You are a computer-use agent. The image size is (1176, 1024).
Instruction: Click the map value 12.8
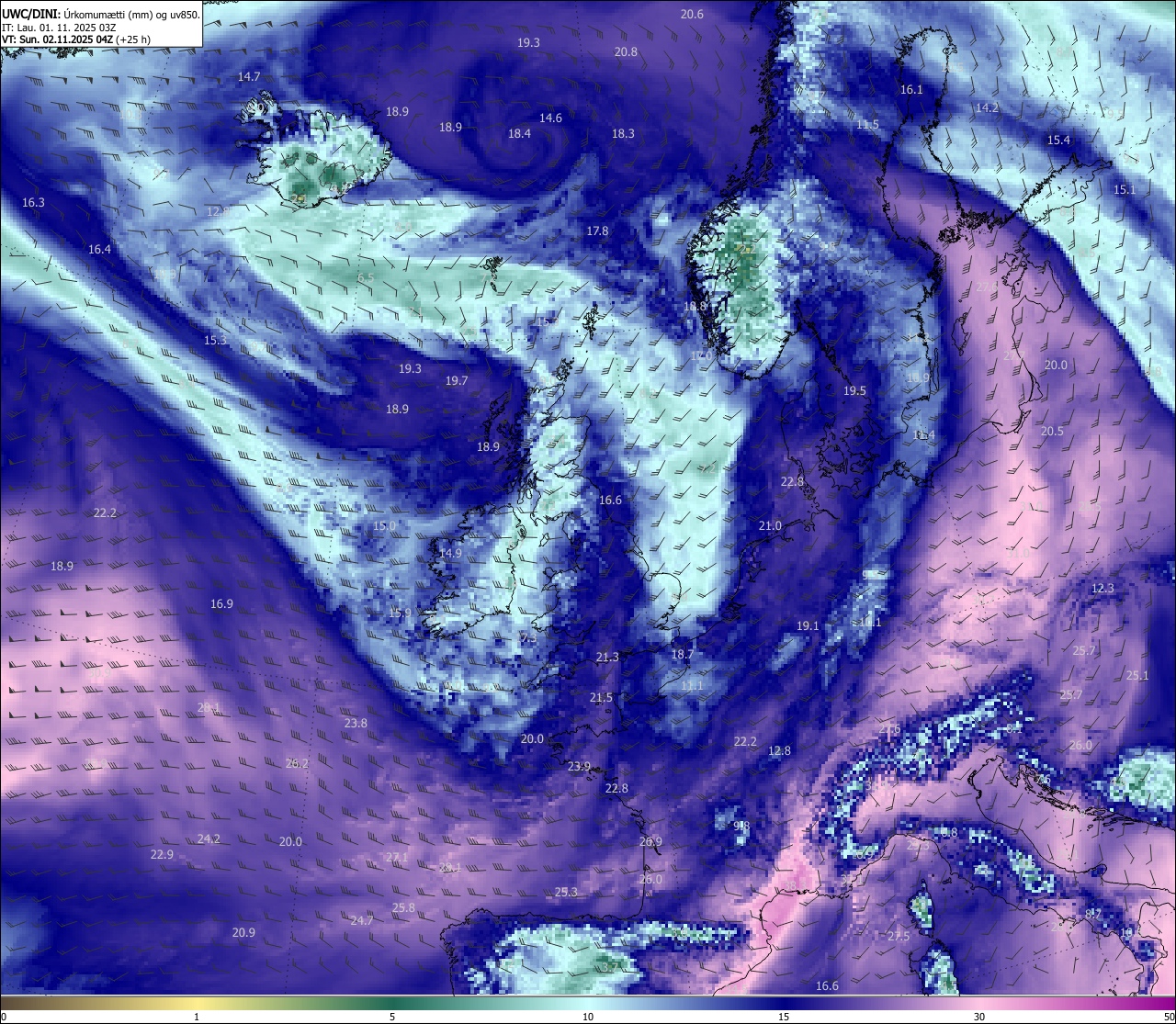(779, 750)
